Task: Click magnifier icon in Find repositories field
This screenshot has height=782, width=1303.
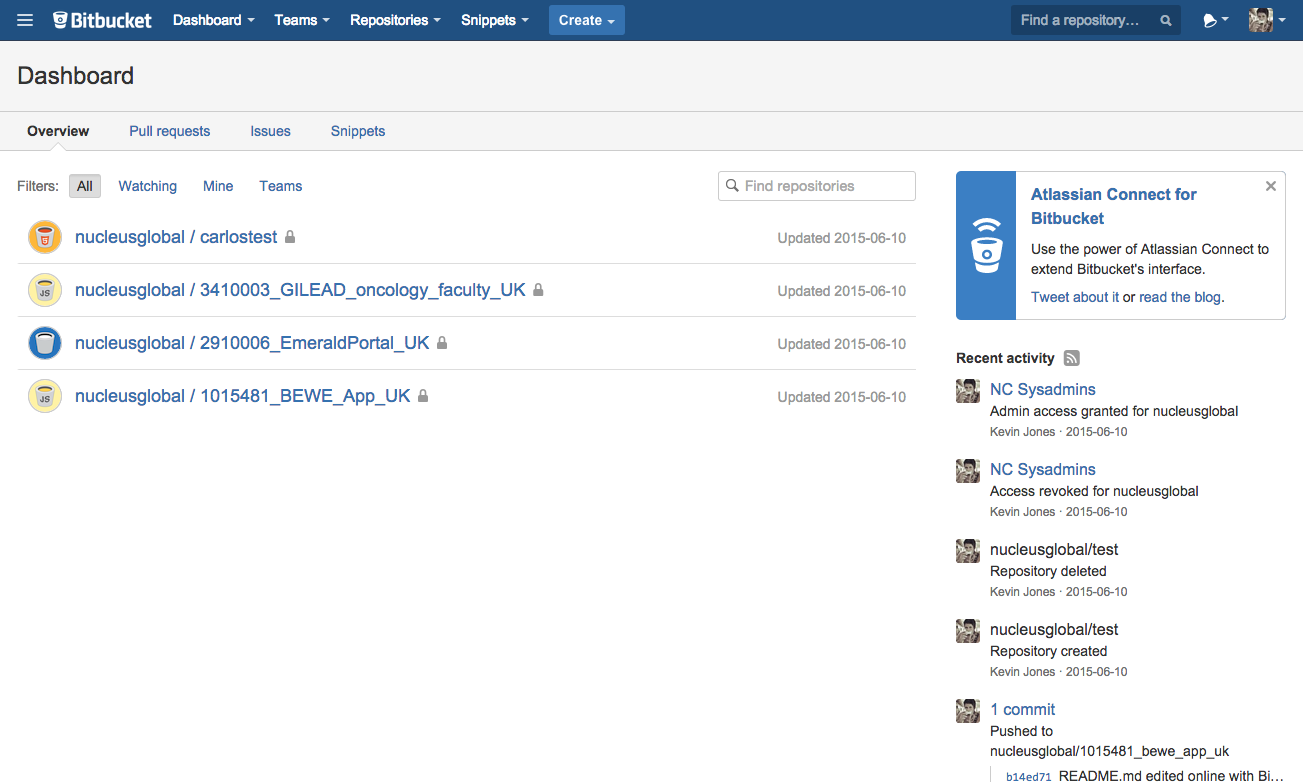Action: tap(732, 186)
